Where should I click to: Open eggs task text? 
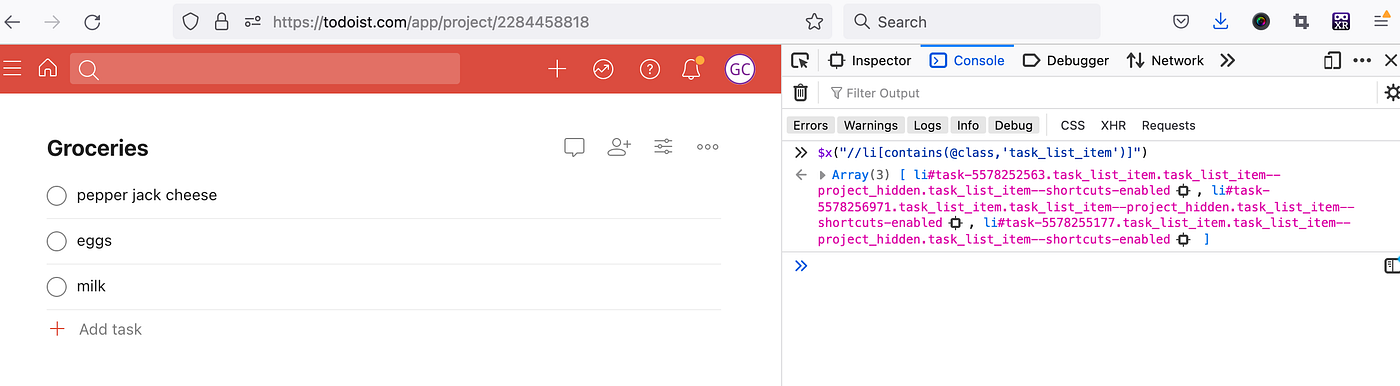94,241
